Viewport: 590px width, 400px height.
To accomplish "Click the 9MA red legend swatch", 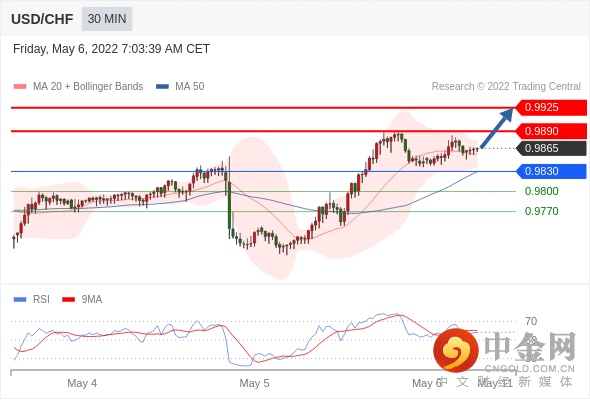I will point(68,300).
